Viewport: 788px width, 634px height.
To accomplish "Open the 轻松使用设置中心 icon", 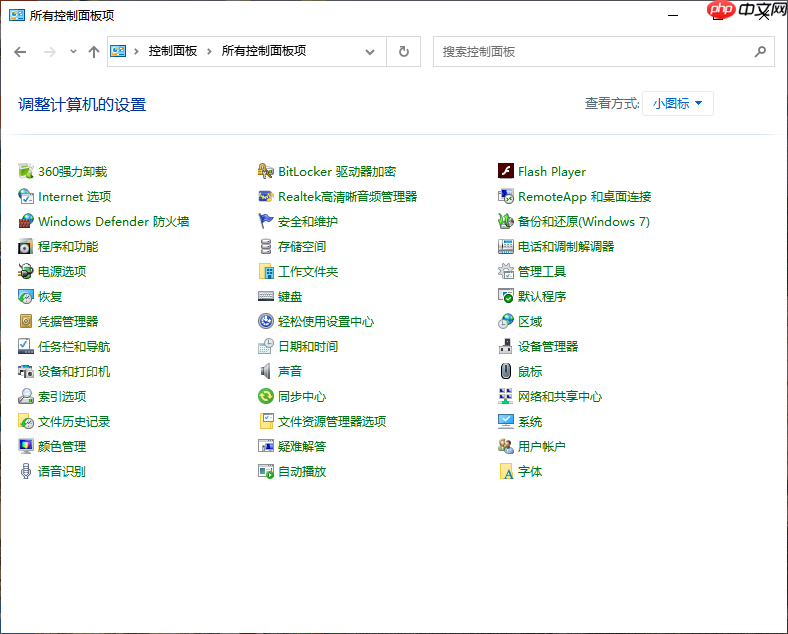I will coord(266,322).
